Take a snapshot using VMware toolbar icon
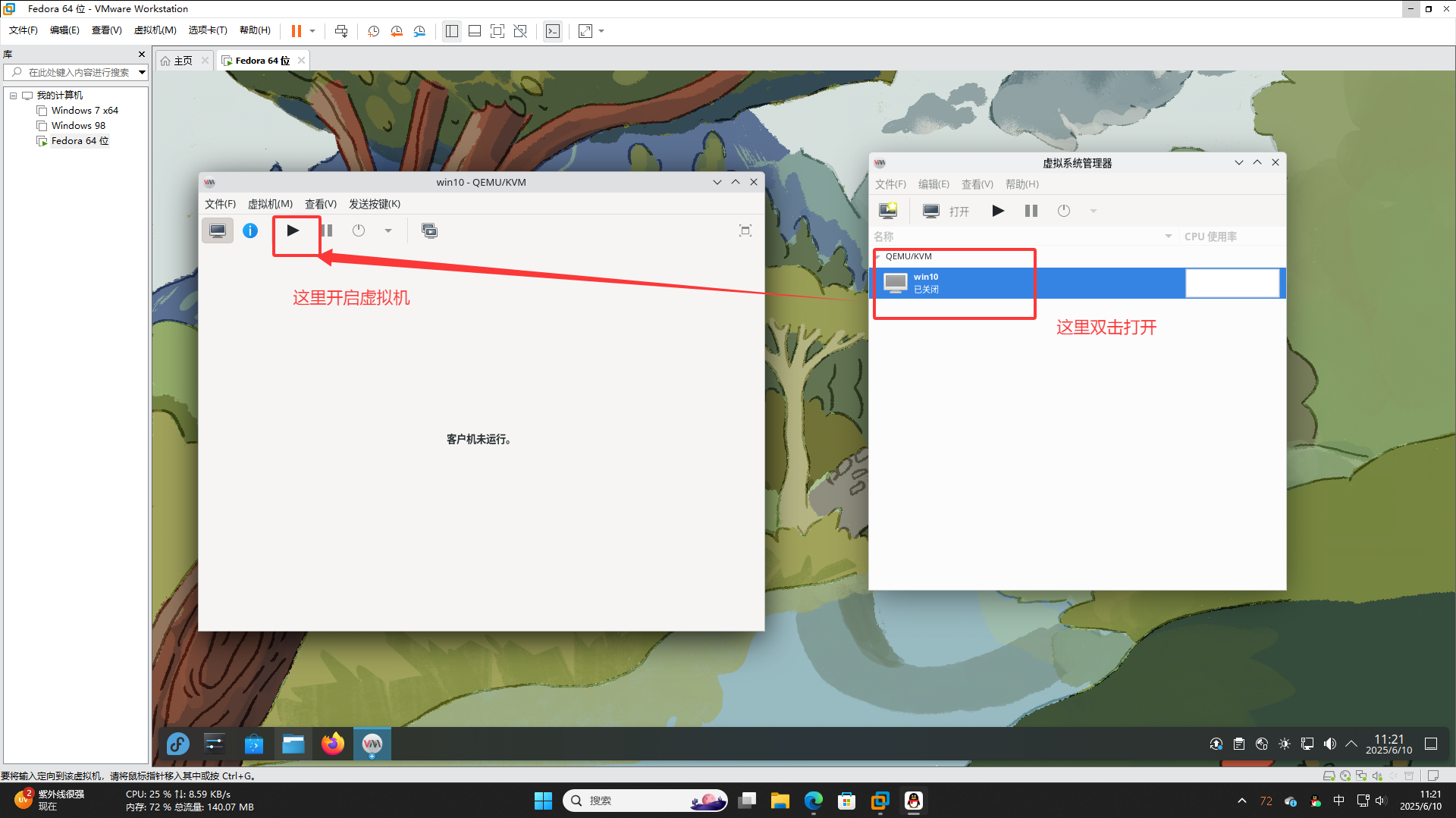Image resolution: width=1456 pixels, height=818 pixels. coord(374,31)
